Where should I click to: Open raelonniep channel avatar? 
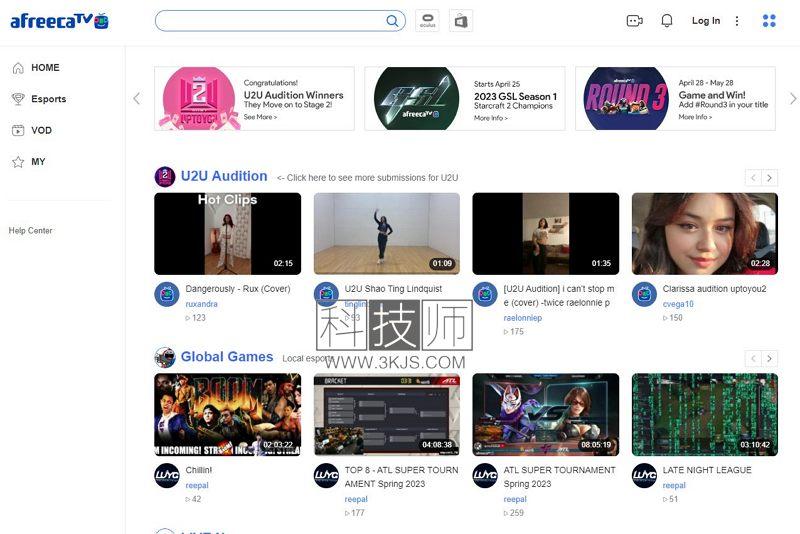click(485, 294)
